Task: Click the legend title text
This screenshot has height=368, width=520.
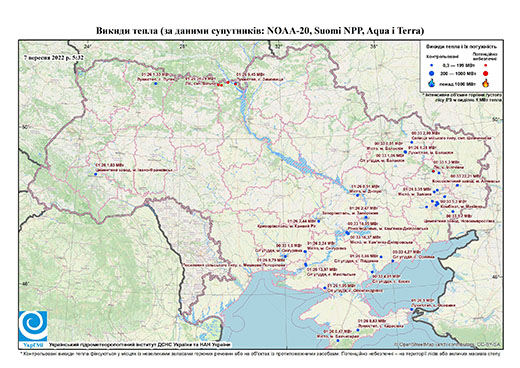Action: (x=461, y=47)
